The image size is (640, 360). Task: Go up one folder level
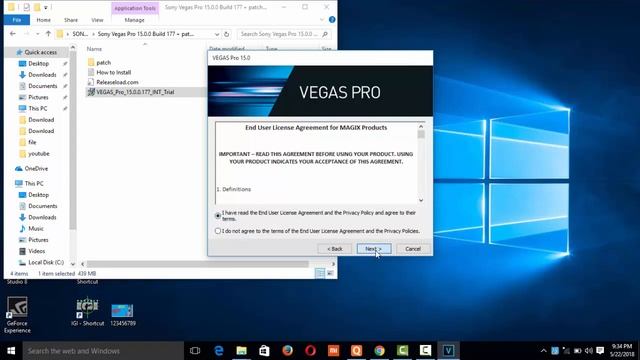(48, 34)
